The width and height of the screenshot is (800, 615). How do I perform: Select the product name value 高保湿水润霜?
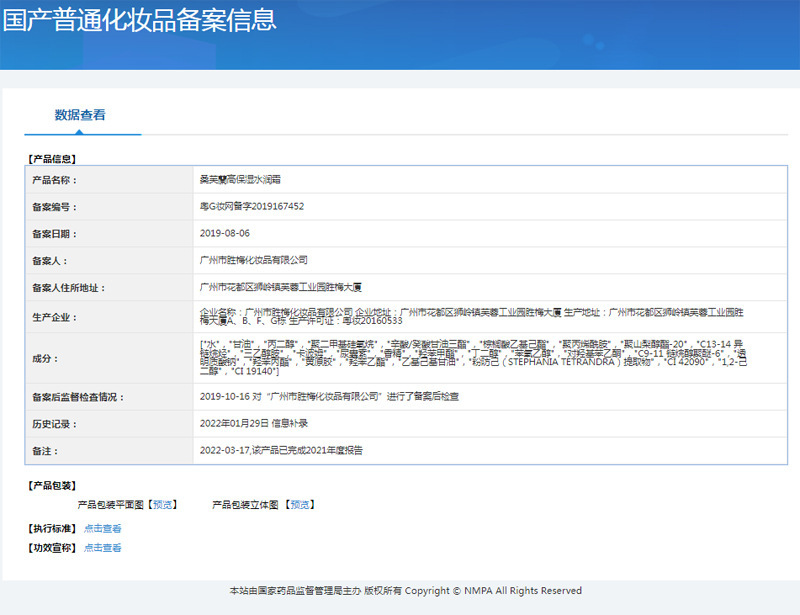coord(240,180)
